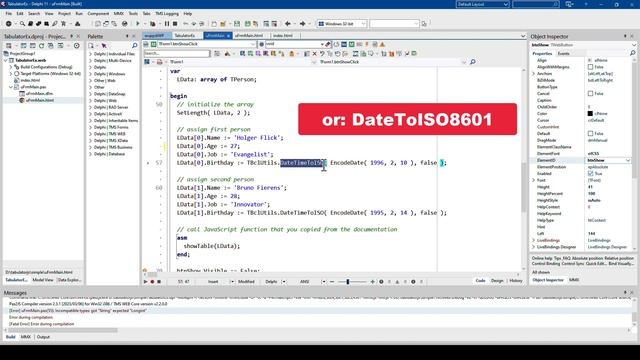Stop program execution with the square icon
The height and width of the screenshot is (360, 640).
pos(175,24)
